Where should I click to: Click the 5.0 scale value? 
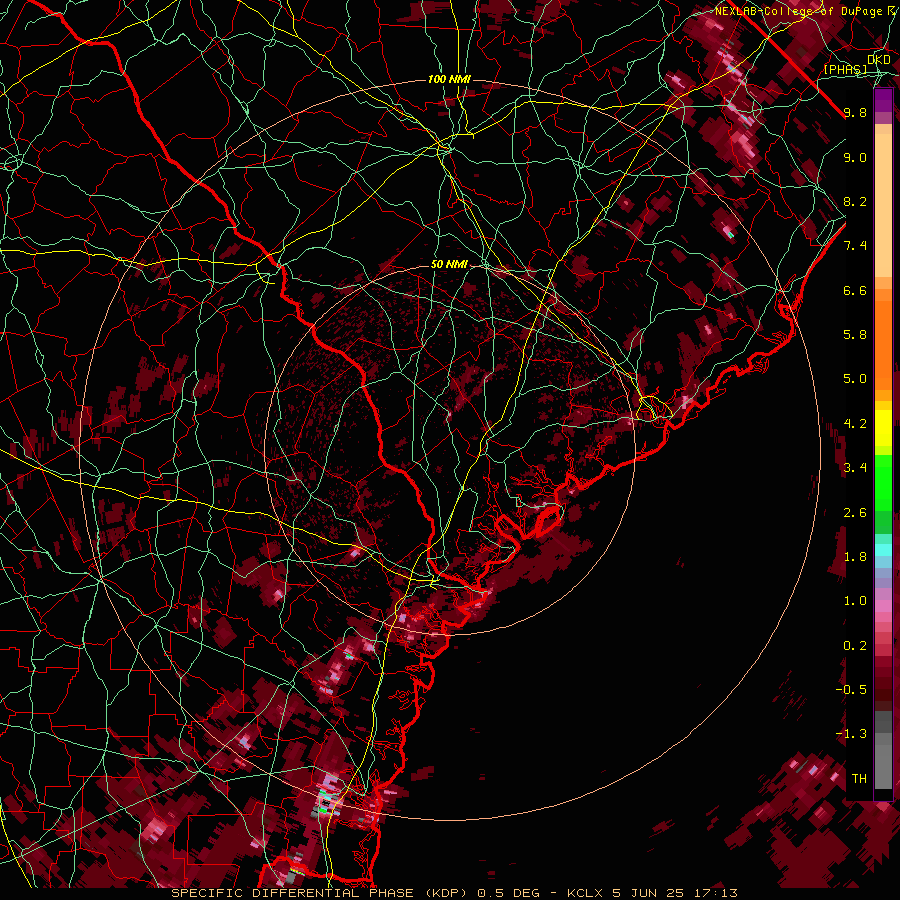855,379
